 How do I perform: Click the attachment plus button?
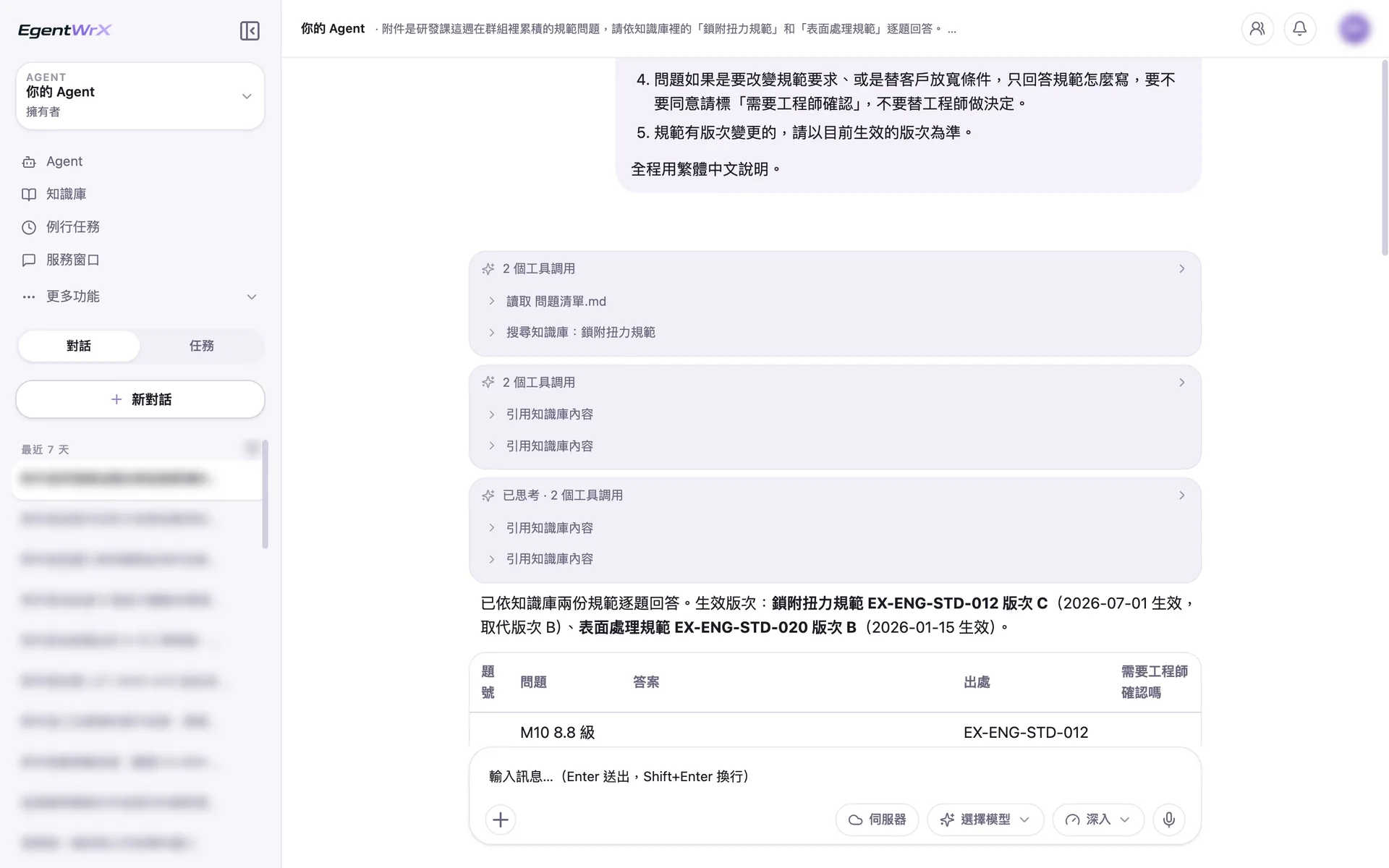point(501,820)
